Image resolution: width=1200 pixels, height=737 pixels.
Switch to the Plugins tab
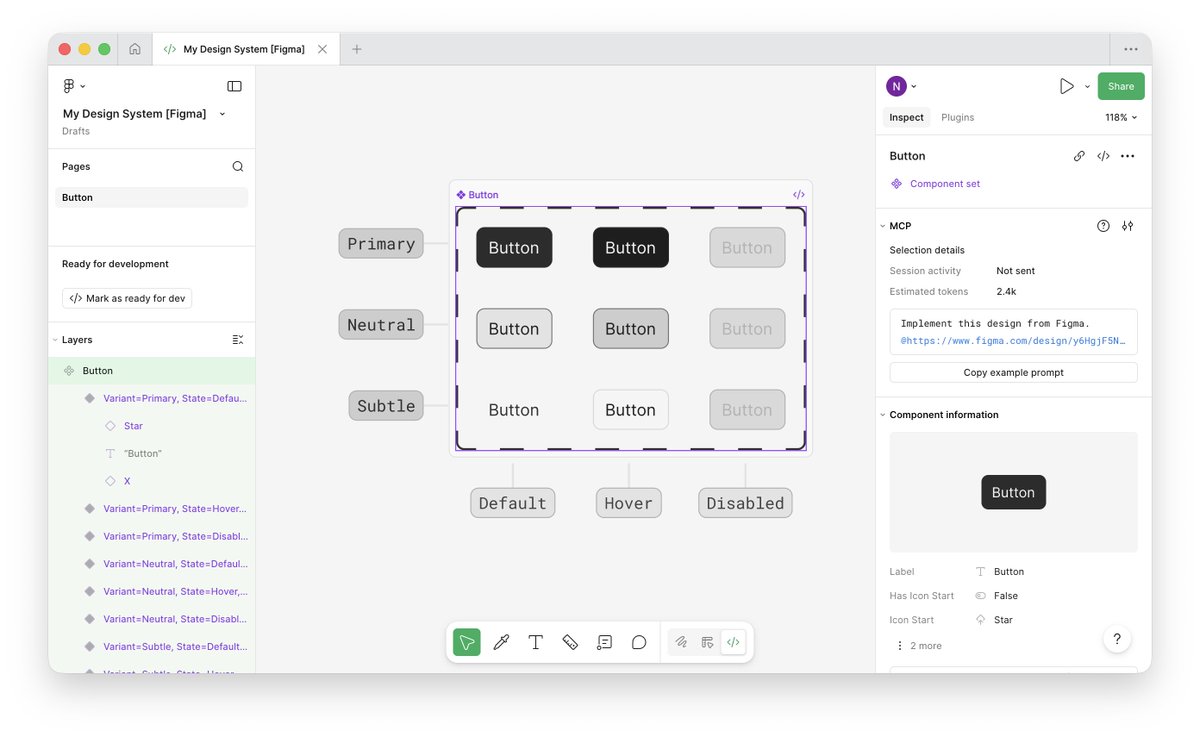click(x=958, y=117)
